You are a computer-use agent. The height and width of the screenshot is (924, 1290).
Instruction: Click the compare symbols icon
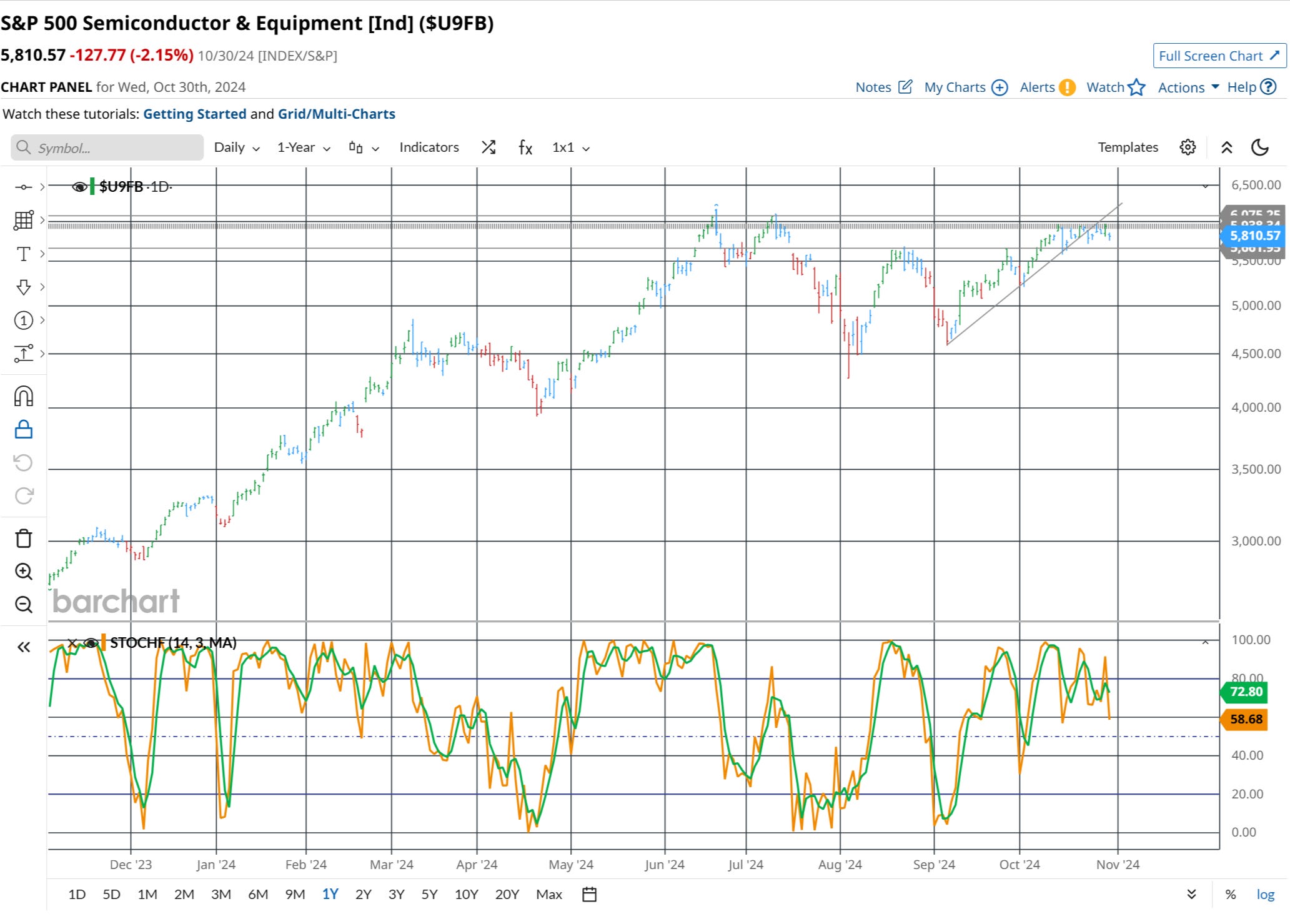click(x=489, y=147)
